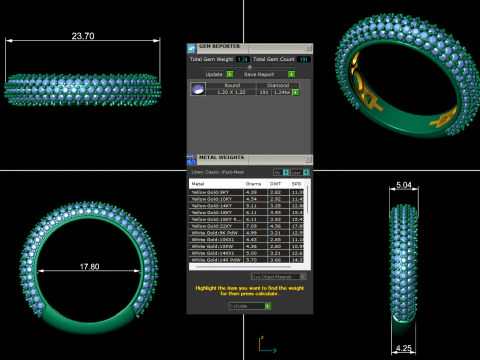Click the green arrow on the Round Diamond row

click(295, 92)
